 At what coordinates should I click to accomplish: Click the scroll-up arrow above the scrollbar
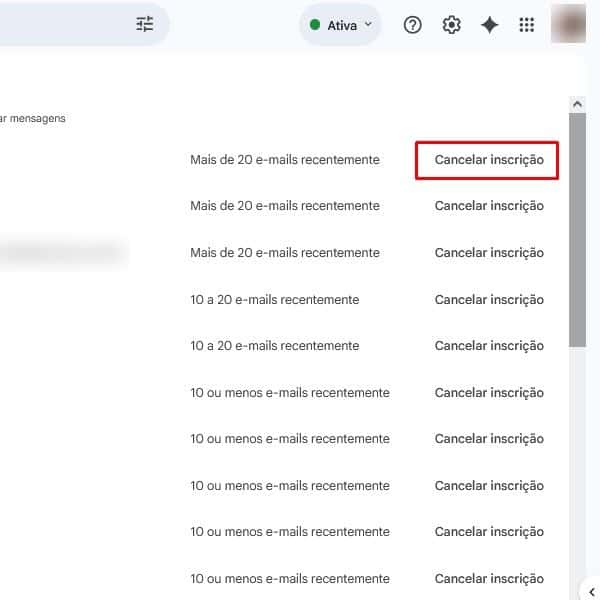(x=577, y=104)
